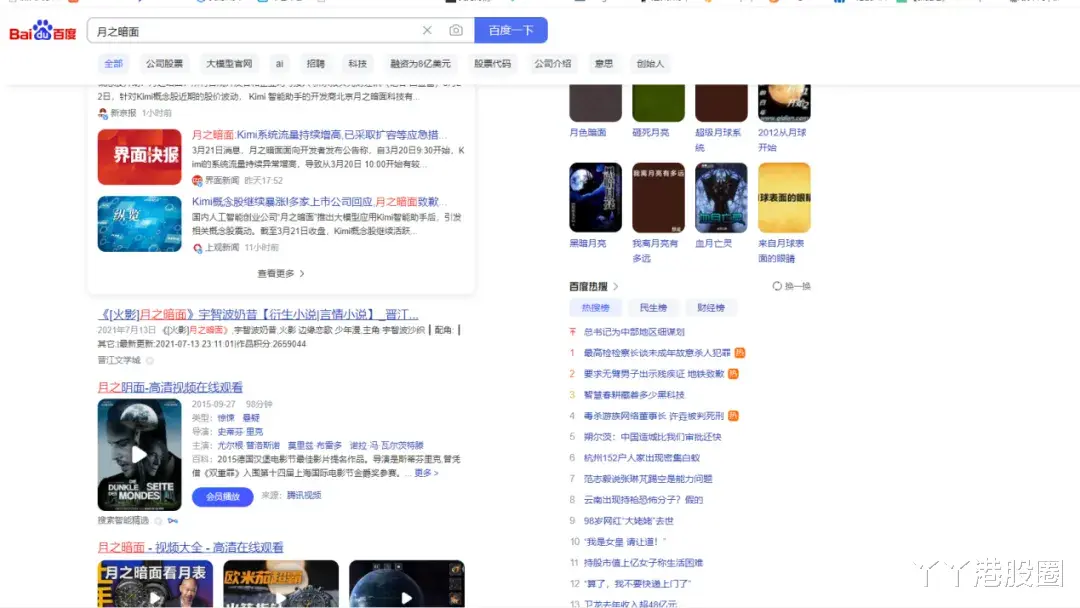Play the 月之暗面看月表 video thumbnail
Screen dimensions: 1080x608
[x=155, y=584]
